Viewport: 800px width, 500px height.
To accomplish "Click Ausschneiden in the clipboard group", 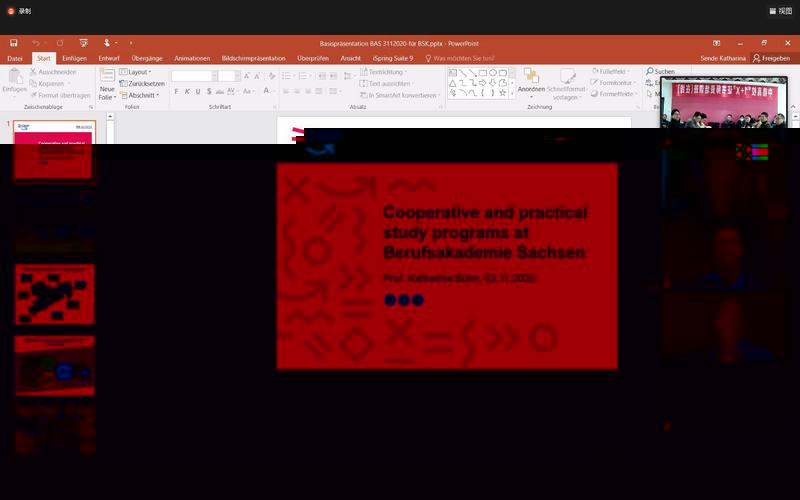I will [x=53, y=72].
